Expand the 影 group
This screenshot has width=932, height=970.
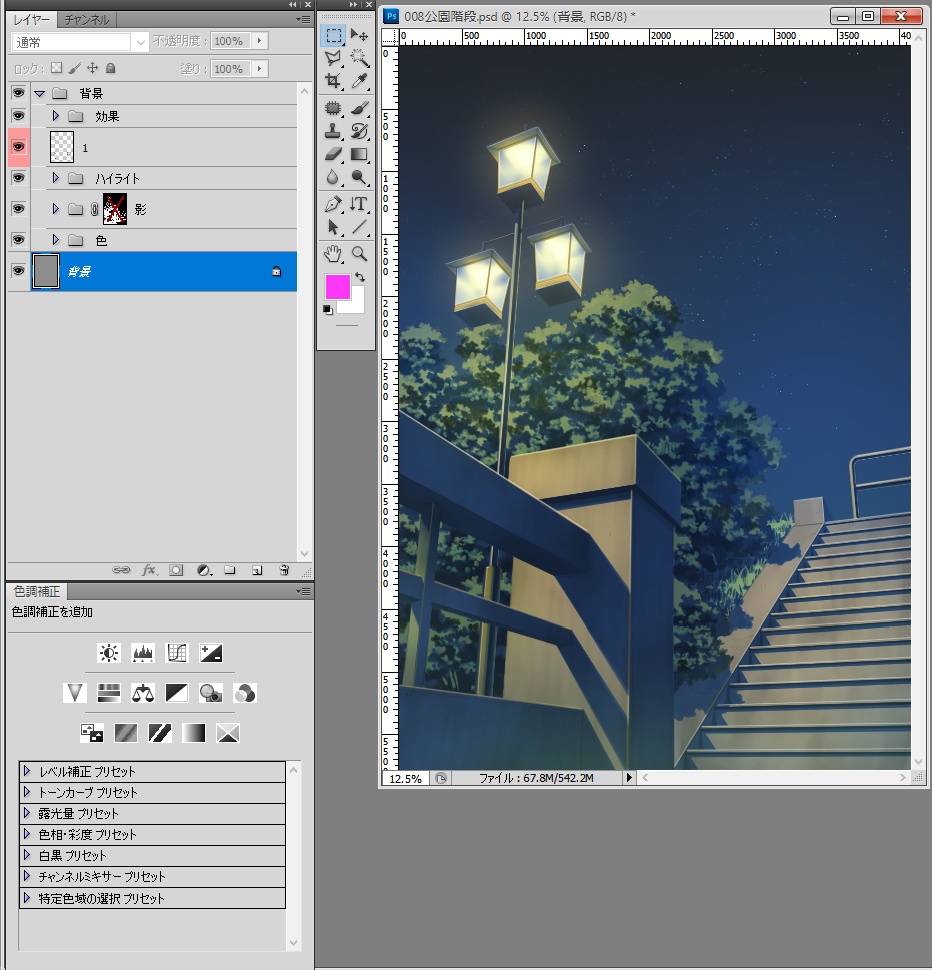pyautogui.click(x=55, y=208)
